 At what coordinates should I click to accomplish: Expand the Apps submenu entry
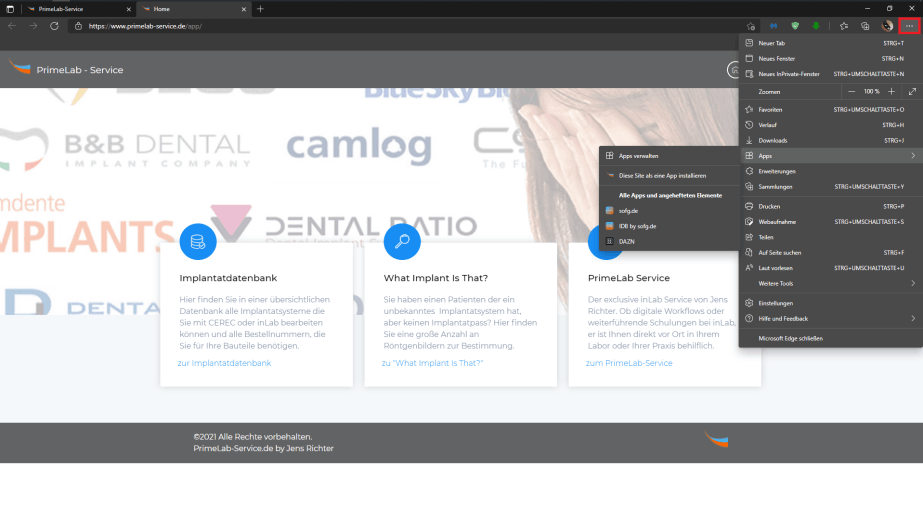[x=830, y=156]
